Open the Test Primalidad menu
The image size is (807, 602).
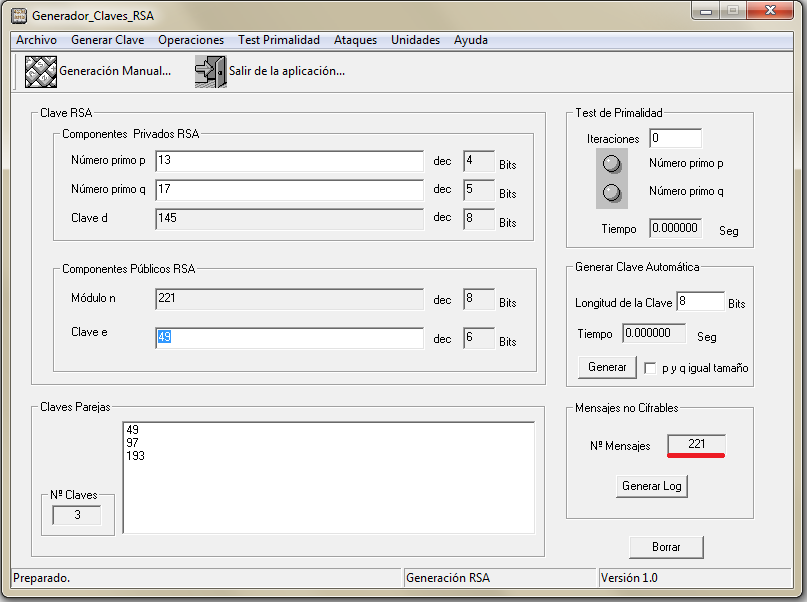point(279,40)
